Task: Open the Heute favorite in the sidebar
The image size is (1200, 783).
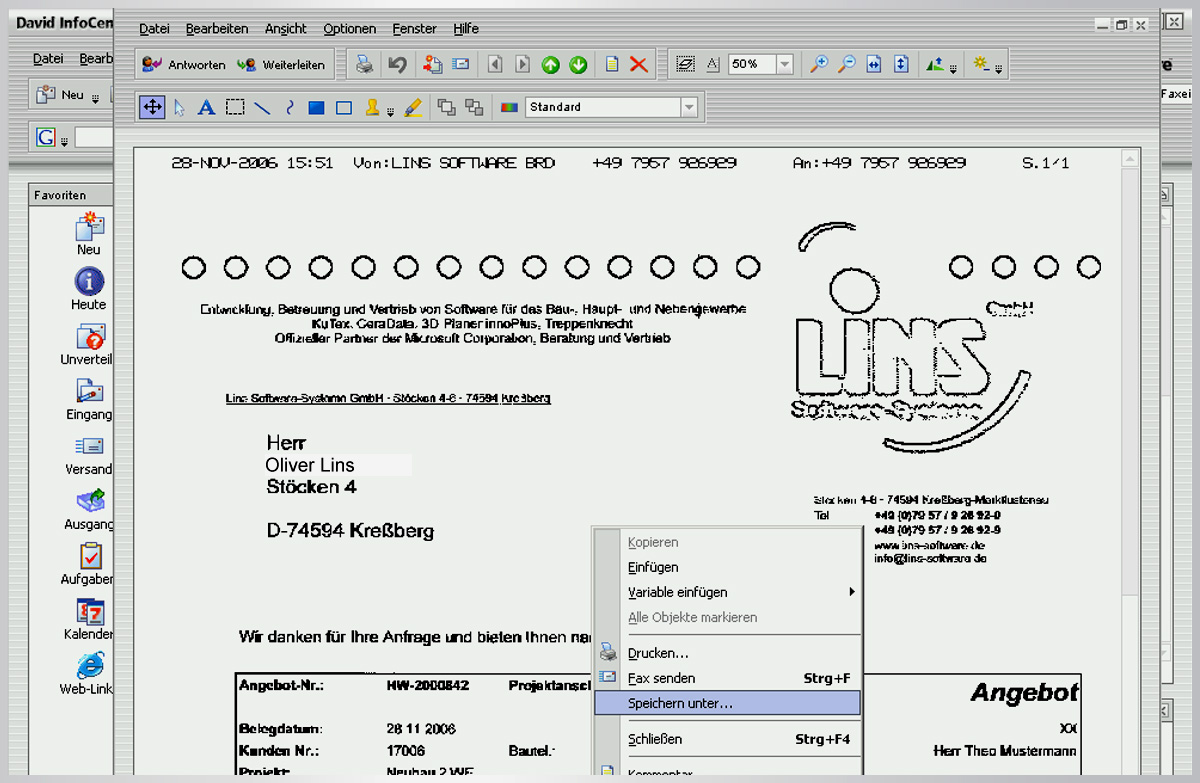Action: tap(89, 289)
